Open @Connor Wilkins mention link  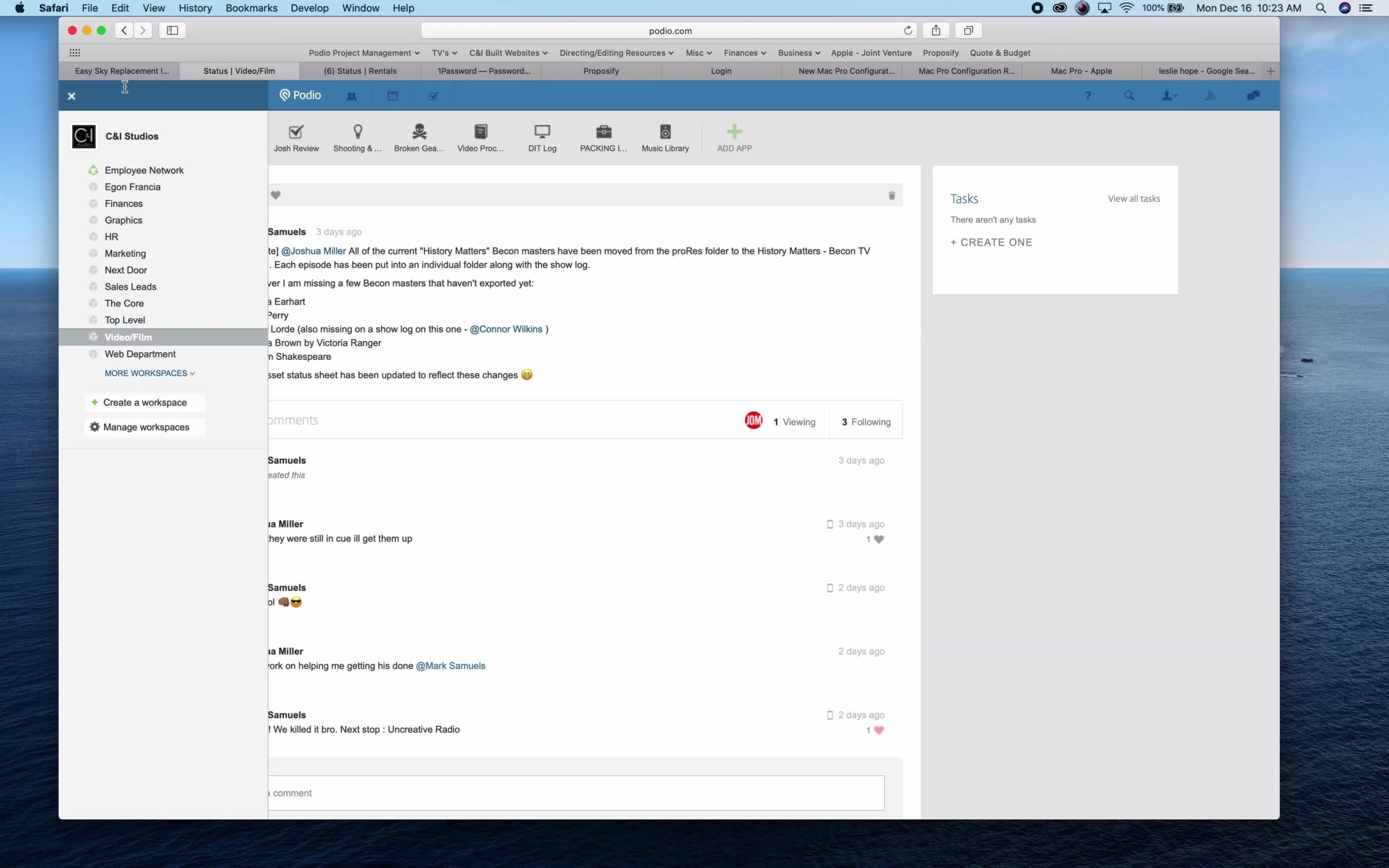pyautogui.click(x=506, y=329)
